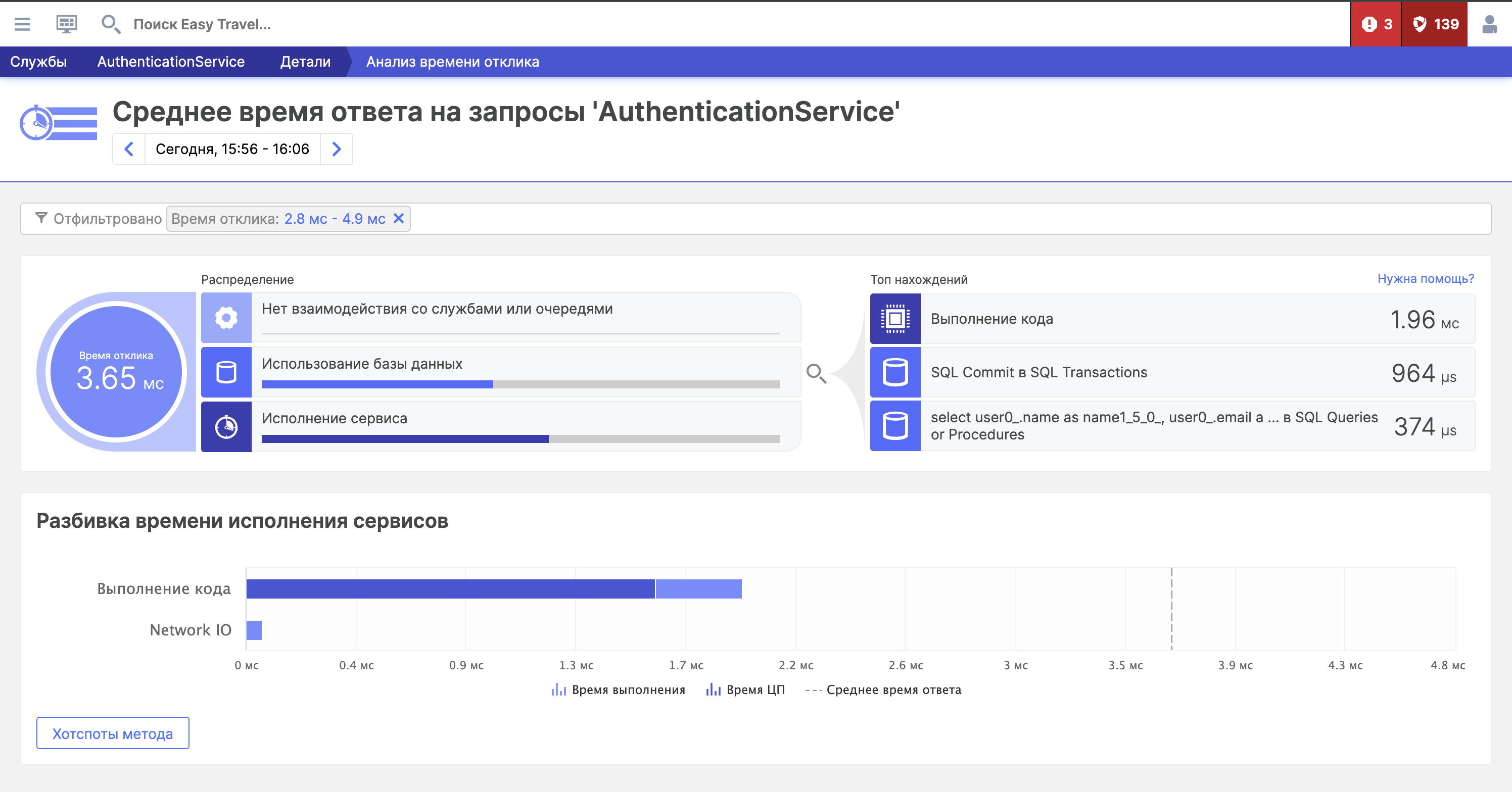Open the problems indicator showing 3
This screenshot has height=792, width=1512.
click(x=1376, y=24)
